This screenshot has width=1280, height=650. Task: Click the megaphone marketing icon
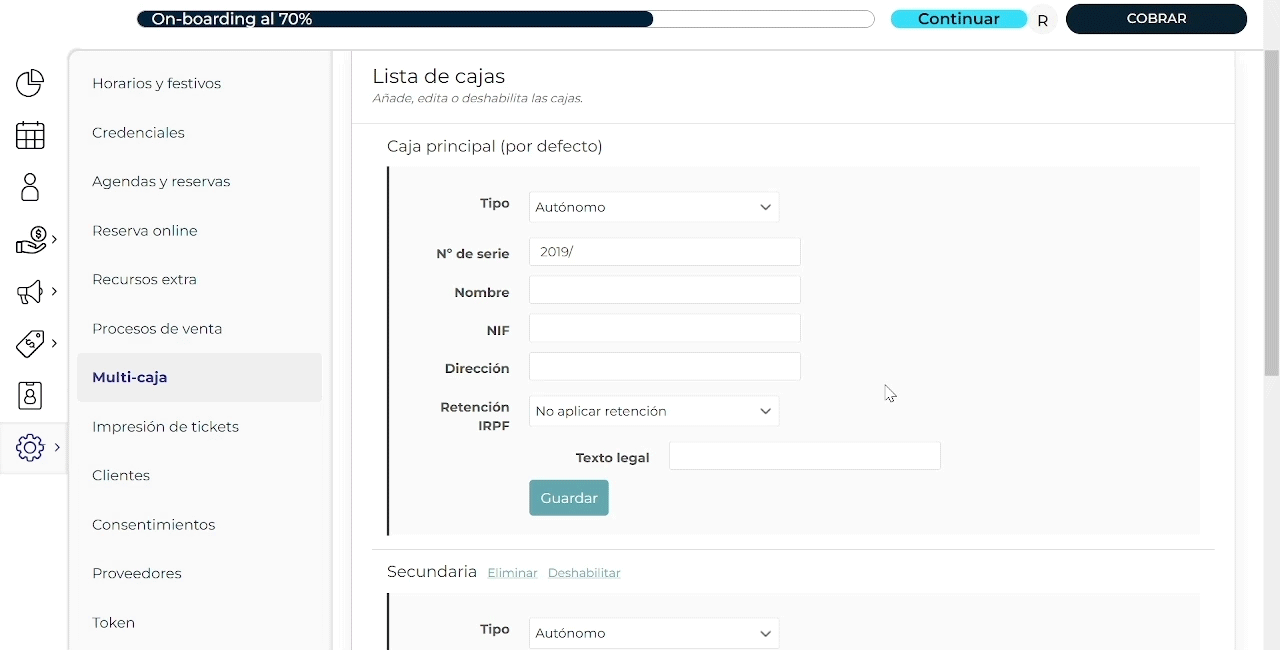point(30,292)
